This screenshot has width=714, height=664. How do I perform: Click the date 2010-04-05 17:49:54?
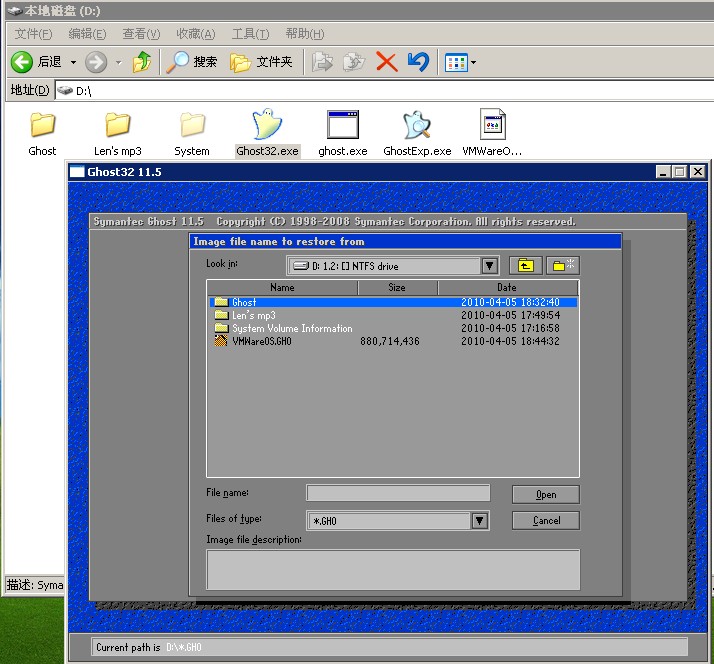point(510,315)
